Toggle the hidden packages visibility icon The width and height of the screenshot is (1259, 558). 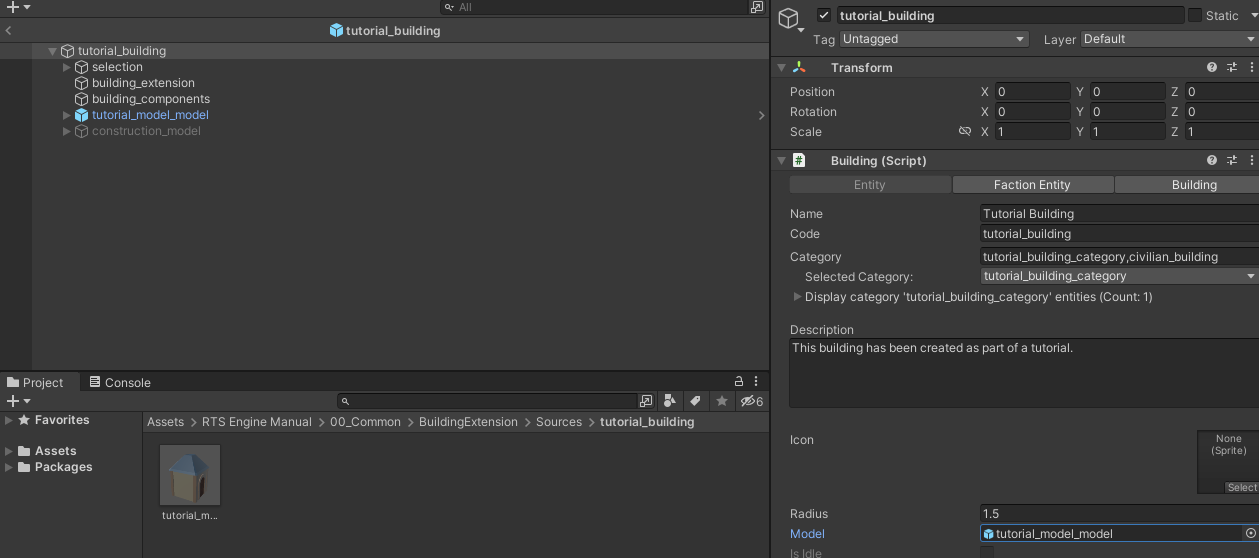pos(751,401)
